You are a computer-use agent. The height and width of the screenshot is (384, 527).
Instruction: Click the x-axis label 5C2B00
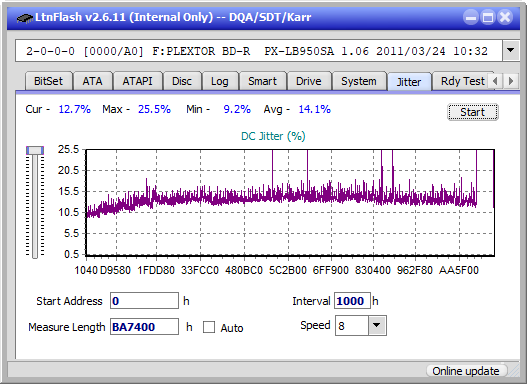tap(288, 270)
